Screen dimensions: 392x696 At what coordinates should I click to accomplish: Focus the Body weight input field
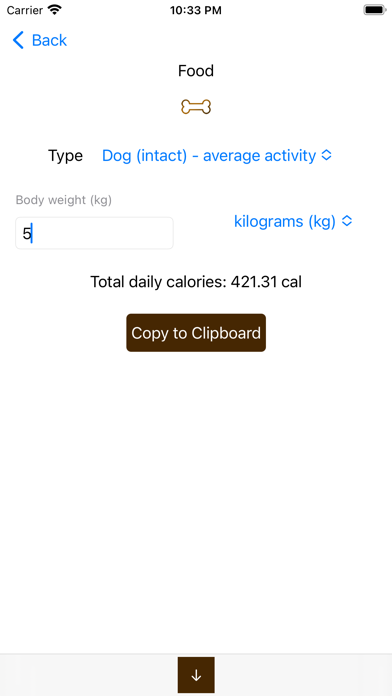94,233
